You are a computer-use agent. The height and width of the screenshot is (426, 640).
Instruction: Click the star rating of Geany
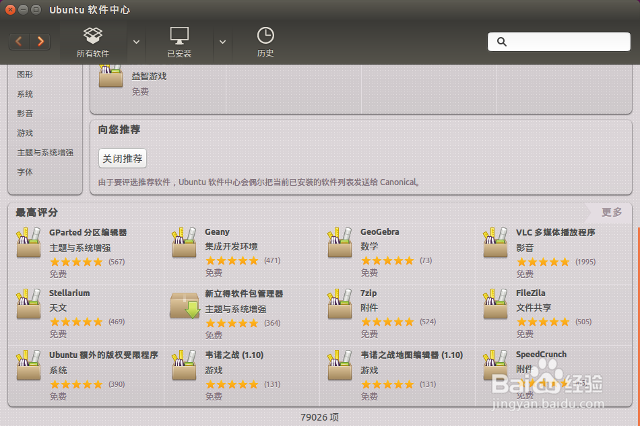[x=231, y=261]
